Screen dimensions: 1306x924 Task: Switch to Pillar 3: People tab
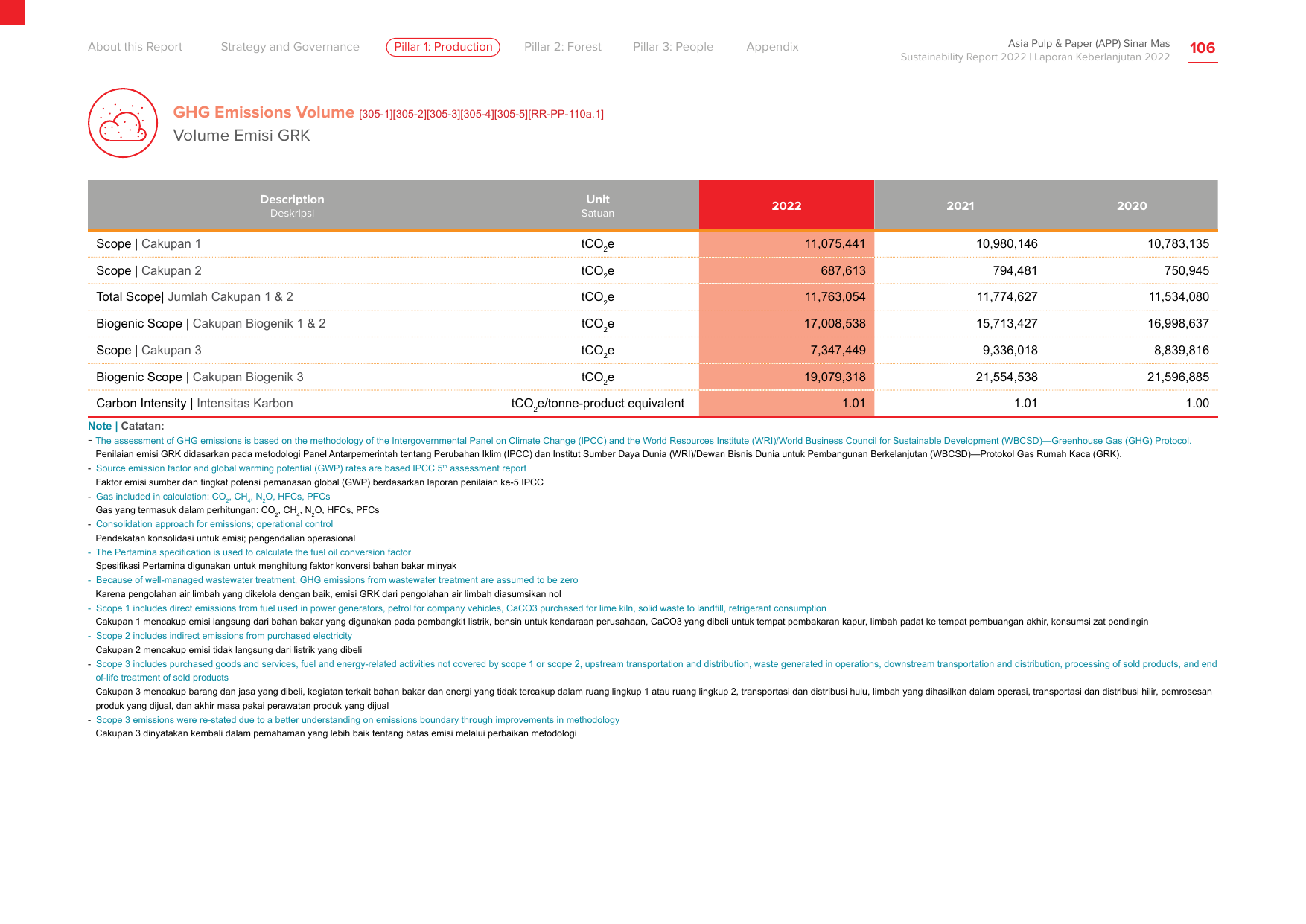[673, 47]
